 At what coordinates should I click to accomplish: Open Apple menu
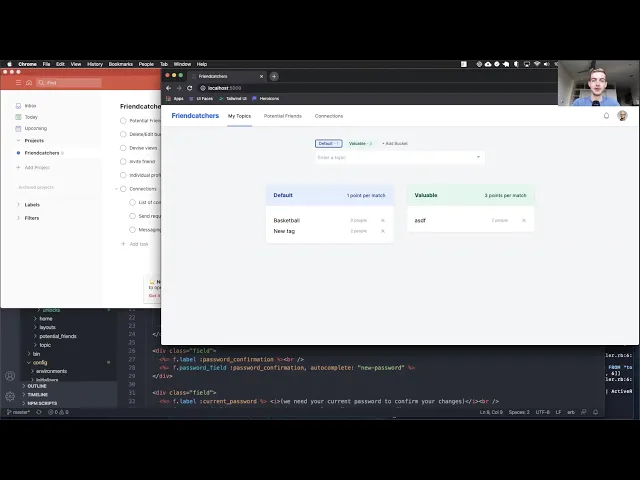click(9, 64)
